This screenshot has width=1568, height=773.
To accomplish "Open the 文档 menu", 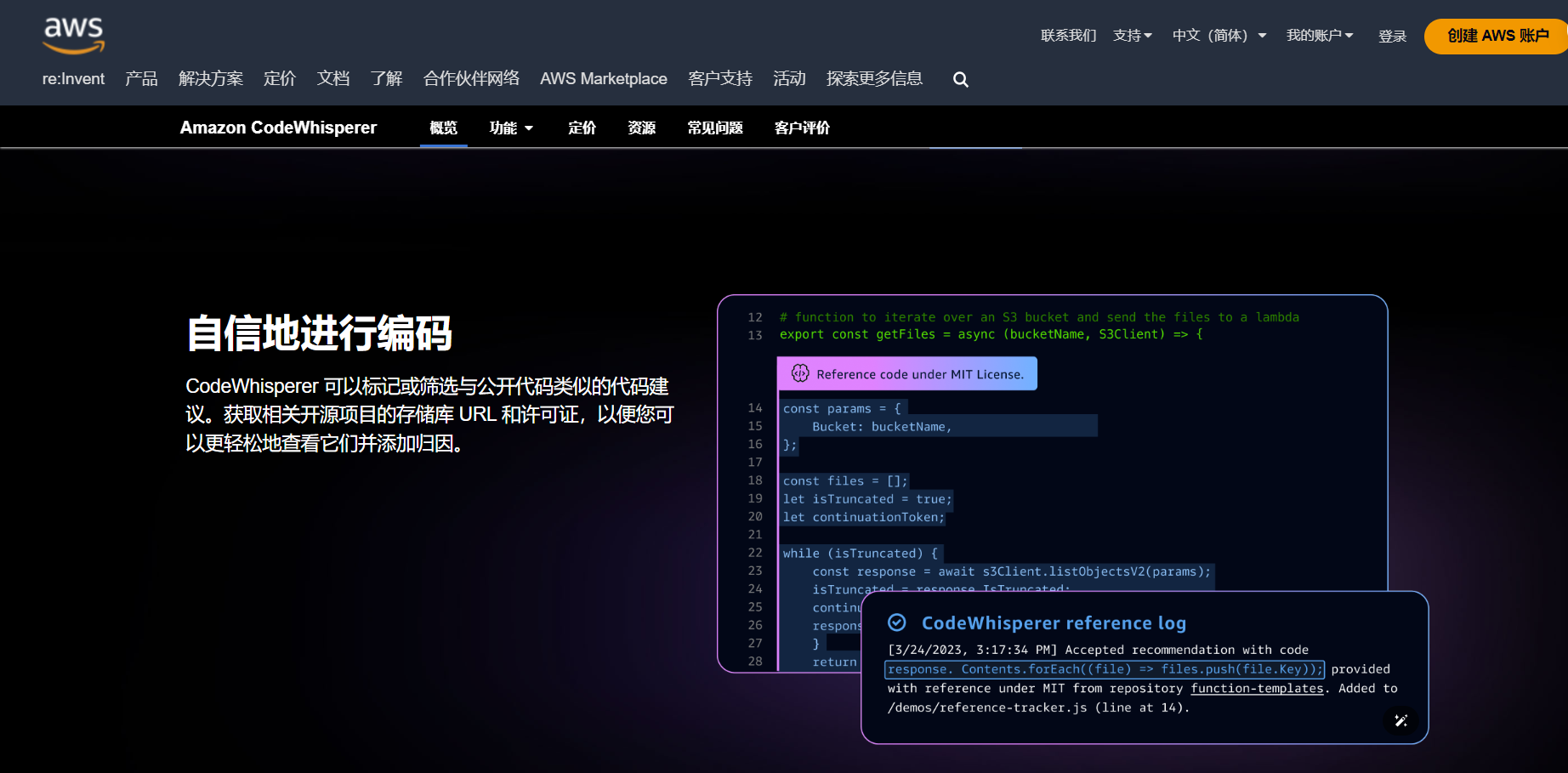I will (x=333, y=79).
